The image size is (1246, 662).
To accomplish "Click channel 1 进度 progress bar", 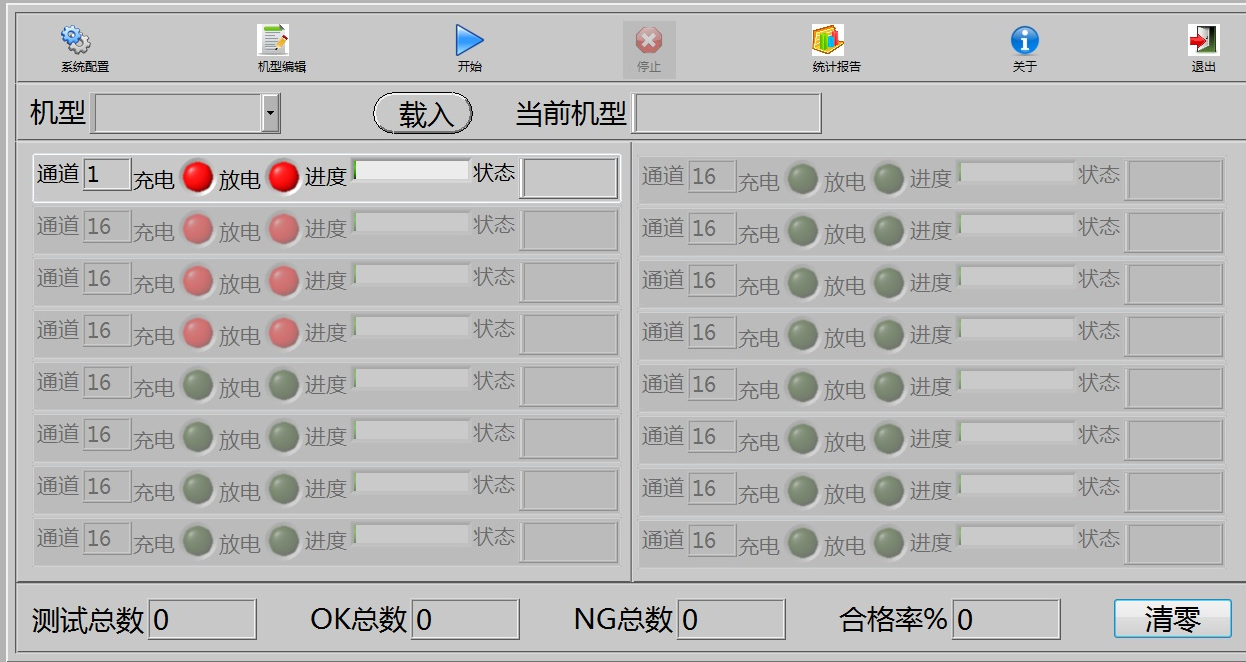I will (x=411, y=171).
